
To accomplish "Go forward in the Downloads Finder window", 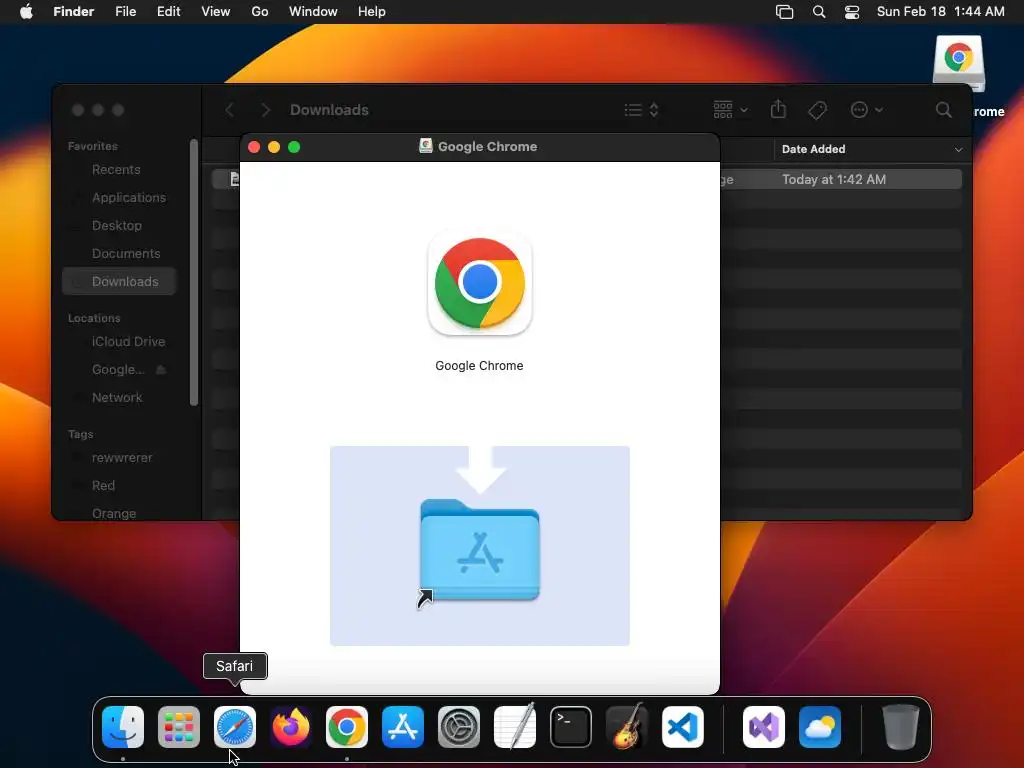I will 265,110.
